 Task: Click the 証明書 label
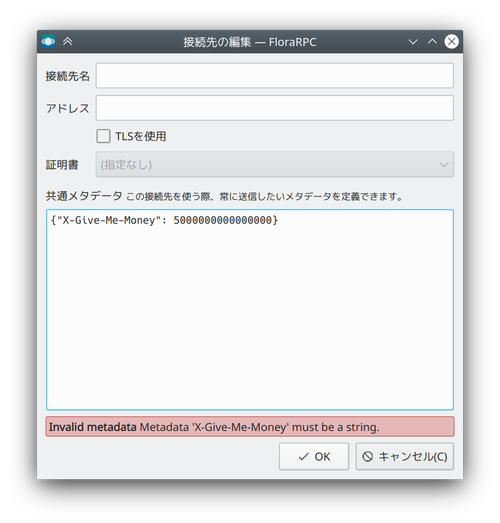[x=62, y=165]
